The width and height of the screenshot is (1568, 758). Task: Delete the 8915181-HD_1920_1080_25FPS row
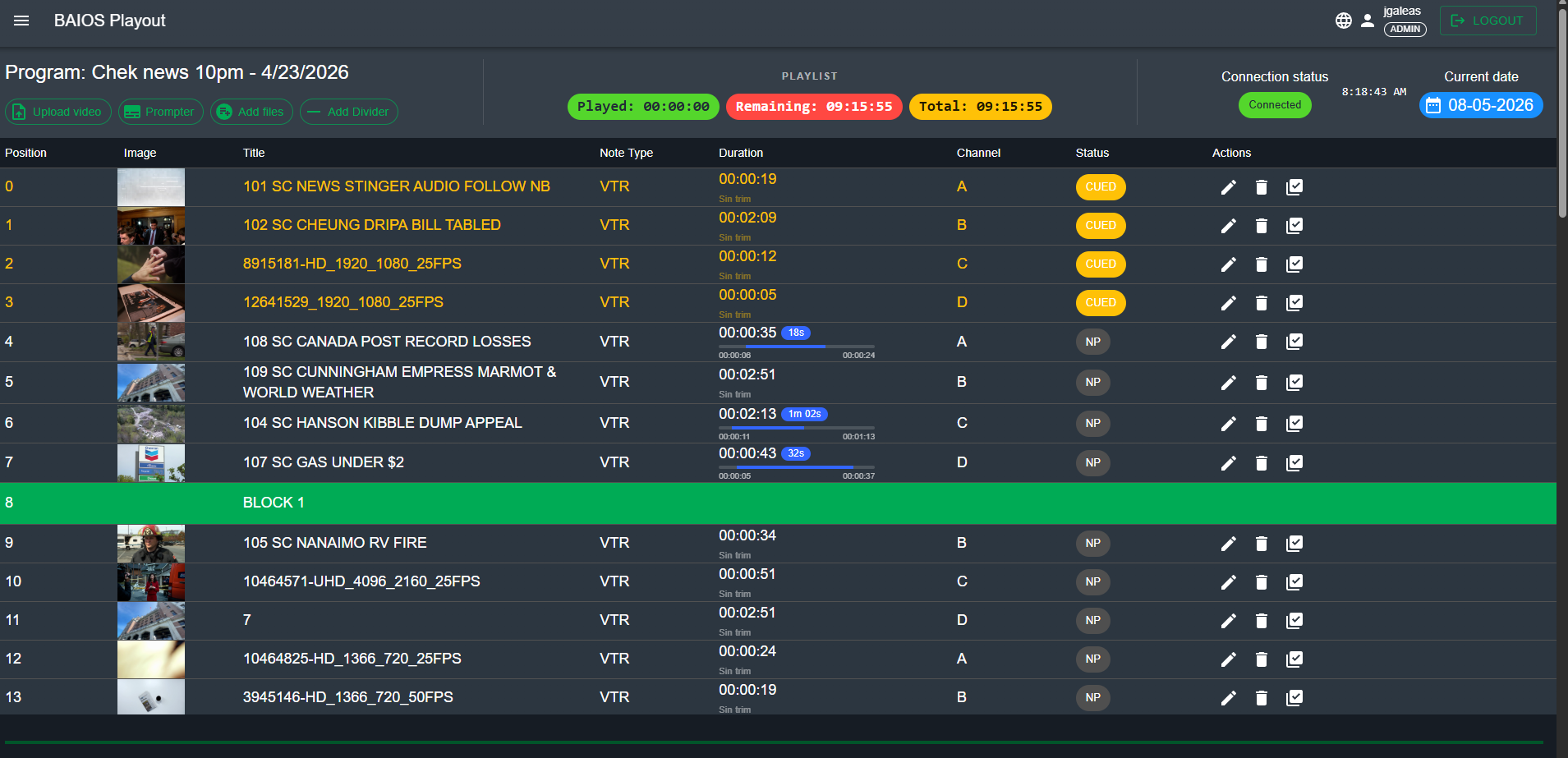[1262, 264]
